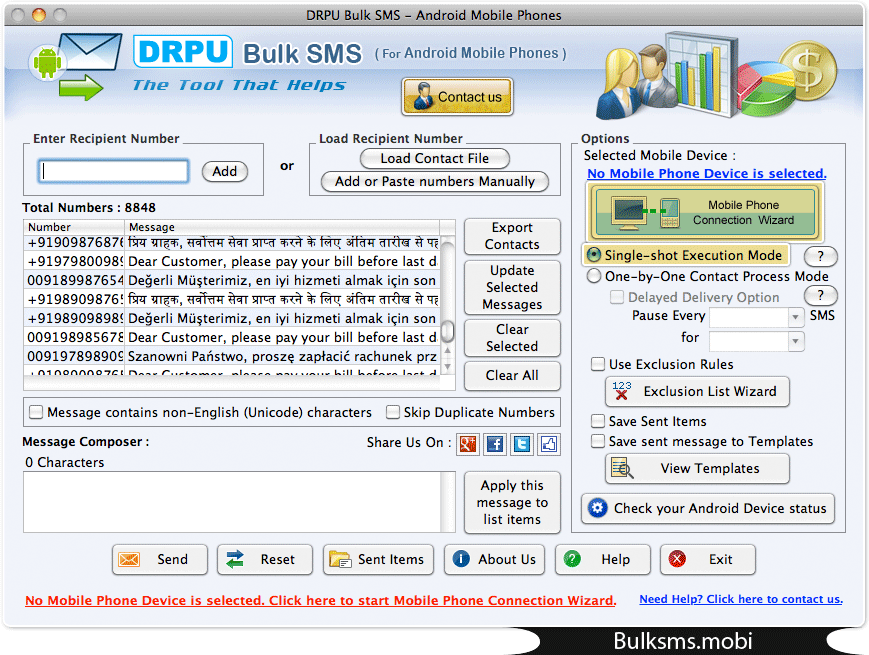Image resolution: width=869 pixels, height=655 pixels.
Task: Select row with number +9198909898
Action: click(232, 319)
